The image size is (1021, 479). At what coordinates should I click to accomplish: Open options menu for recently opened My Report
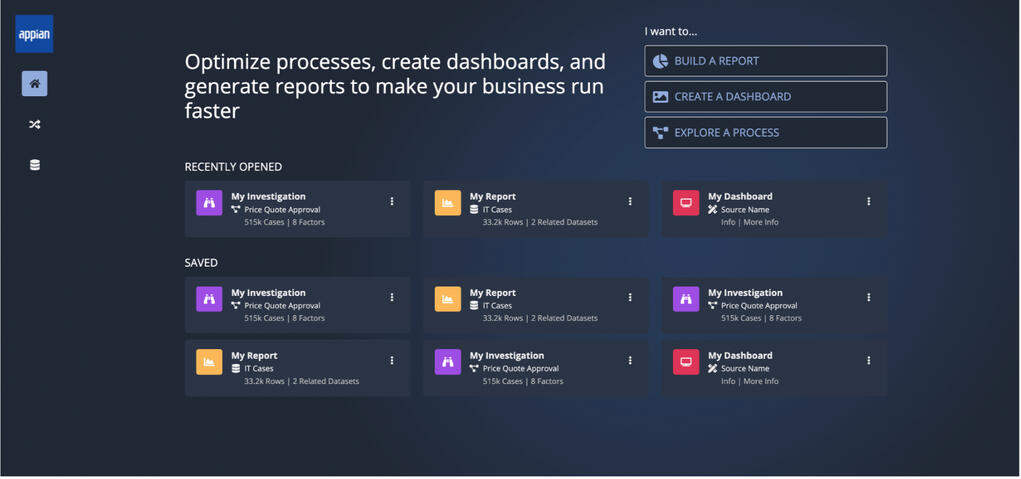[x=630, y=202]
